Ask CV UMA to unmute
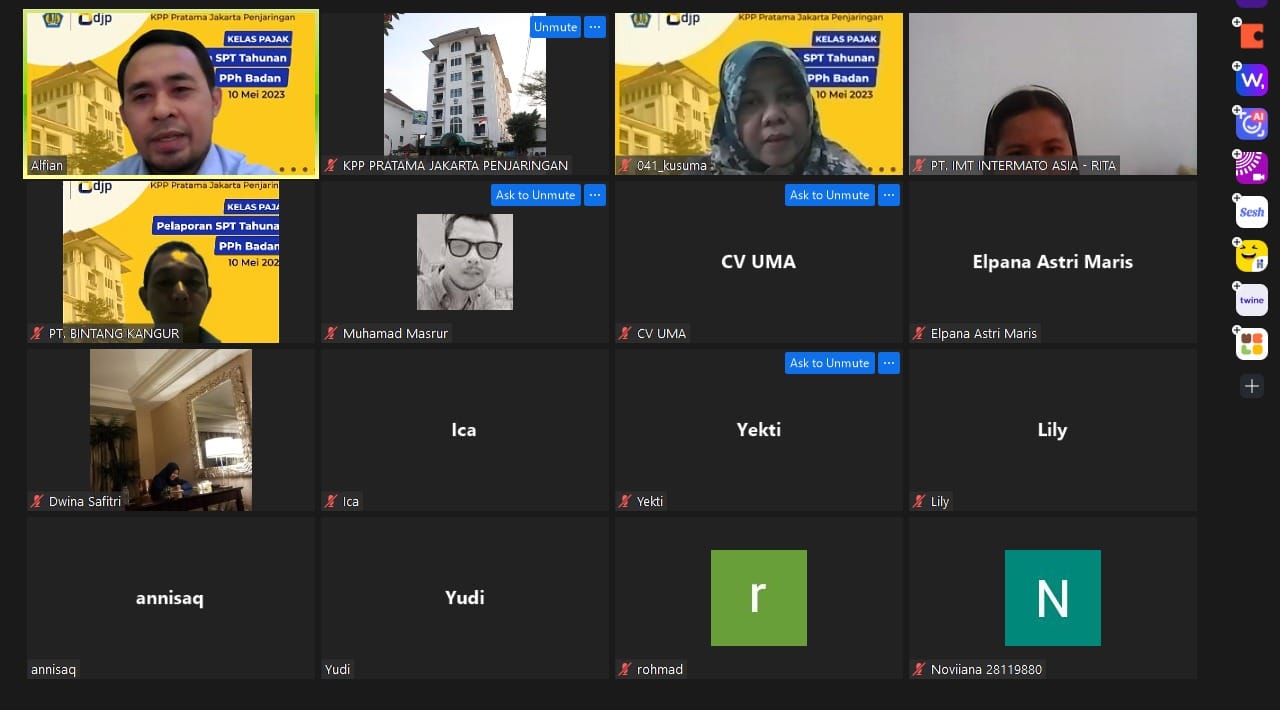Viewport: 1280px width, 710px height. [829, 195]
